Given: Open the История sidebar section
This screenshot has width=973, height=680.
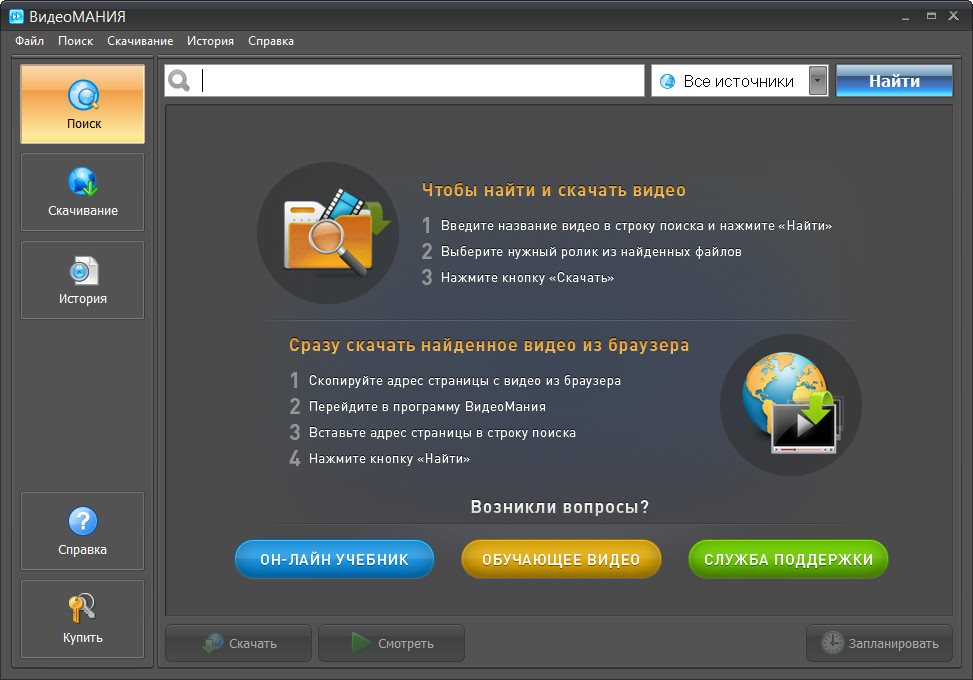Looking at the screenshot, I should tap(83, 280).
